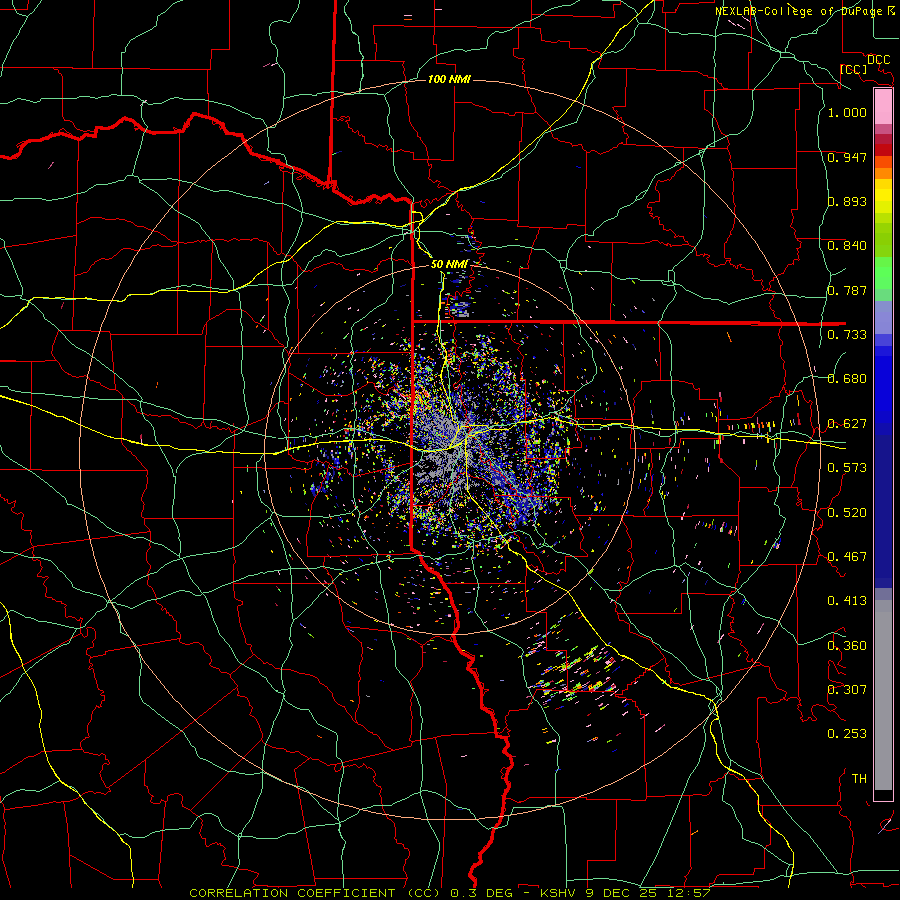Click the 0.893 scale value
900x900 pixels.
(x=847, y=201)
